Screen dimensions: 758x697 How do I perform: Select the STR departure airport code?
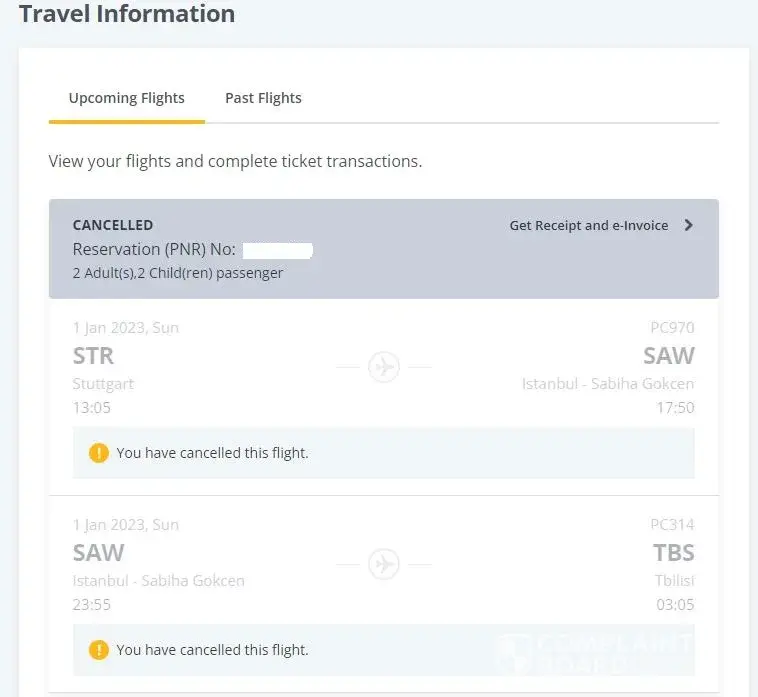94,356
